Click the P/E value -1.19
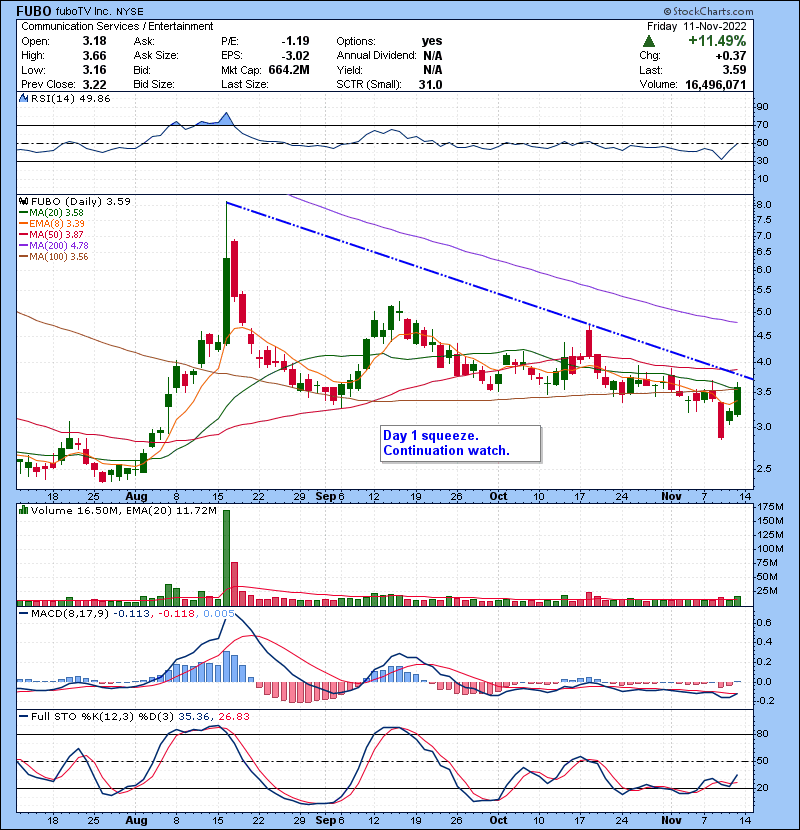Viewport: 800px width, 830px height. point(295,41)
